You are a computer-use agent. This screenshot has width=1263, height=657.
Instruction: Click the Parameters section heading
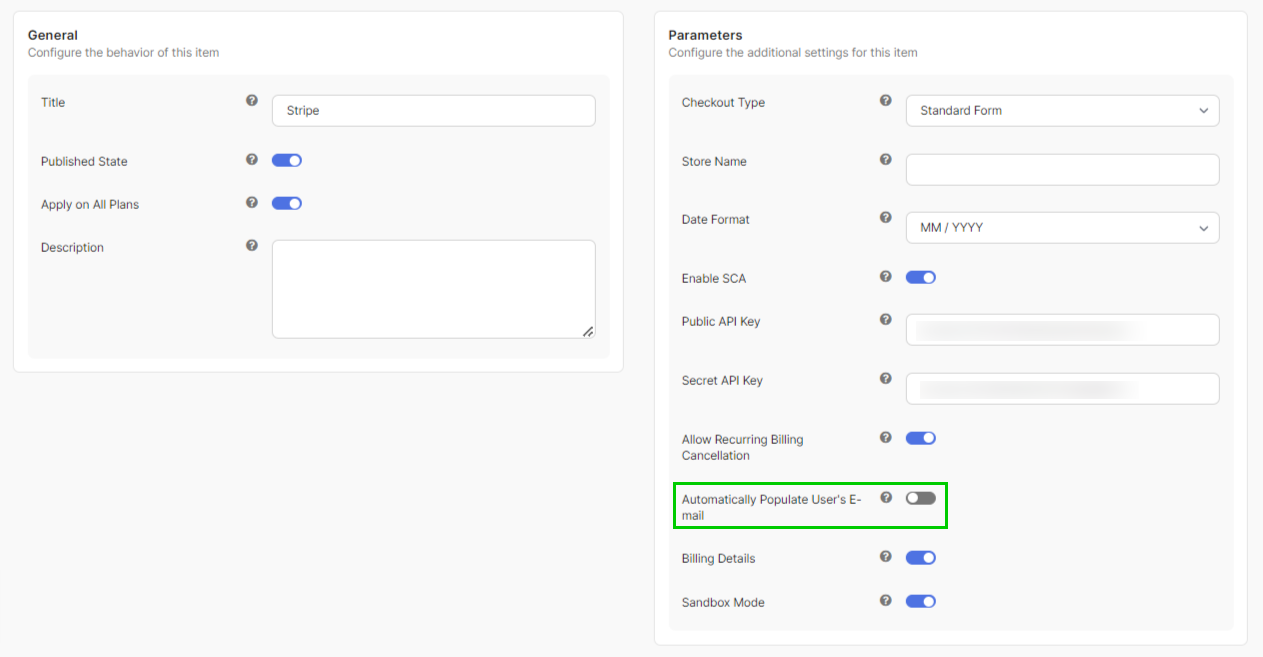click(x=706, y=35)
